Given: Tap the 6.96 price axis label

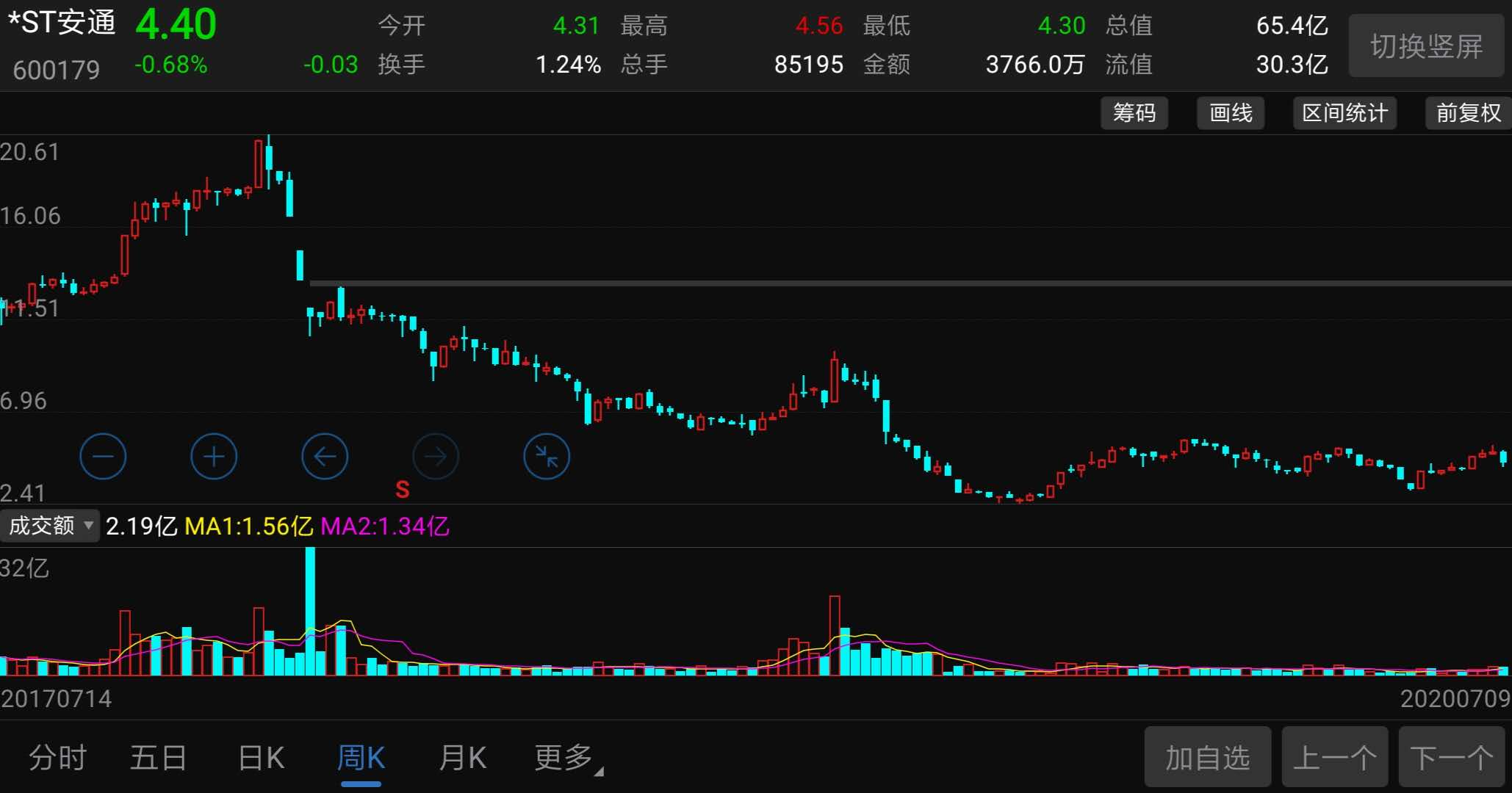Looking at the screenshot, I should [x=24, y=401].
